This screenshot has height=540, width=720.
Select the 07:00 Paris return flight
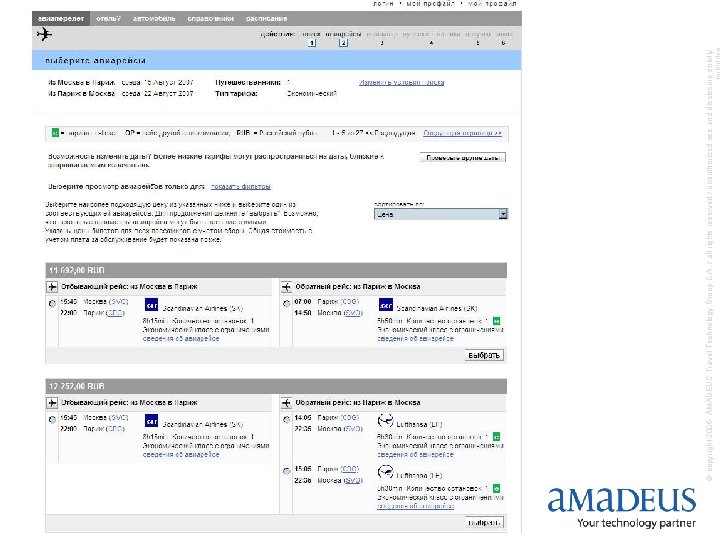click(x=287, y=304)
